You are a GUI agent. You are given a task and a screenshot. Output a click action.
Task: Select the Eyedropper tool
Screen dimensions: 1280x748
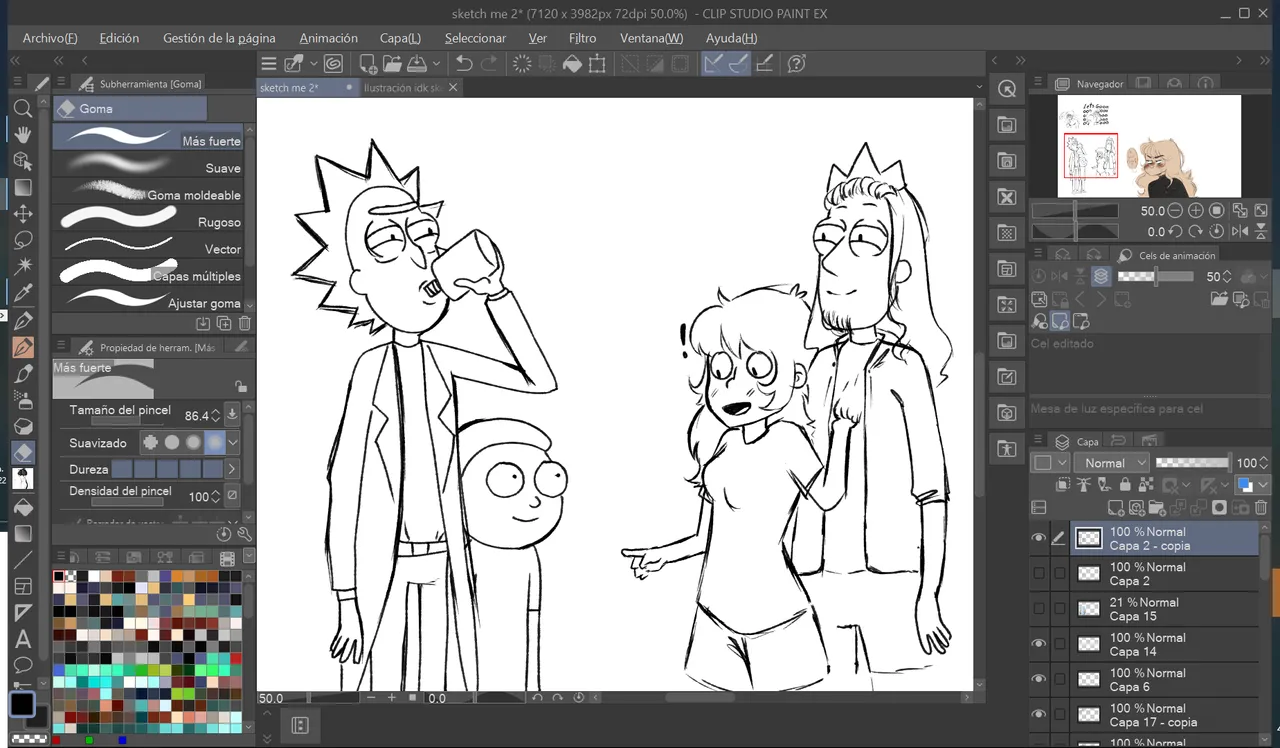[22, 293]
